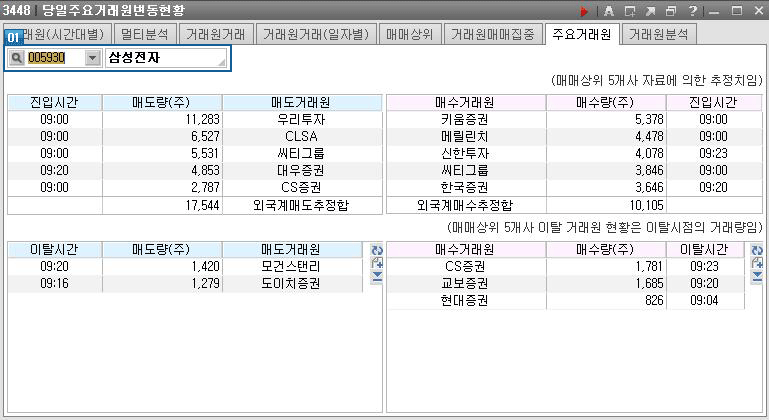
Task: Jump to bottom of left departed-sellers list
Action: pyautogui.click(x=377, y=277)
